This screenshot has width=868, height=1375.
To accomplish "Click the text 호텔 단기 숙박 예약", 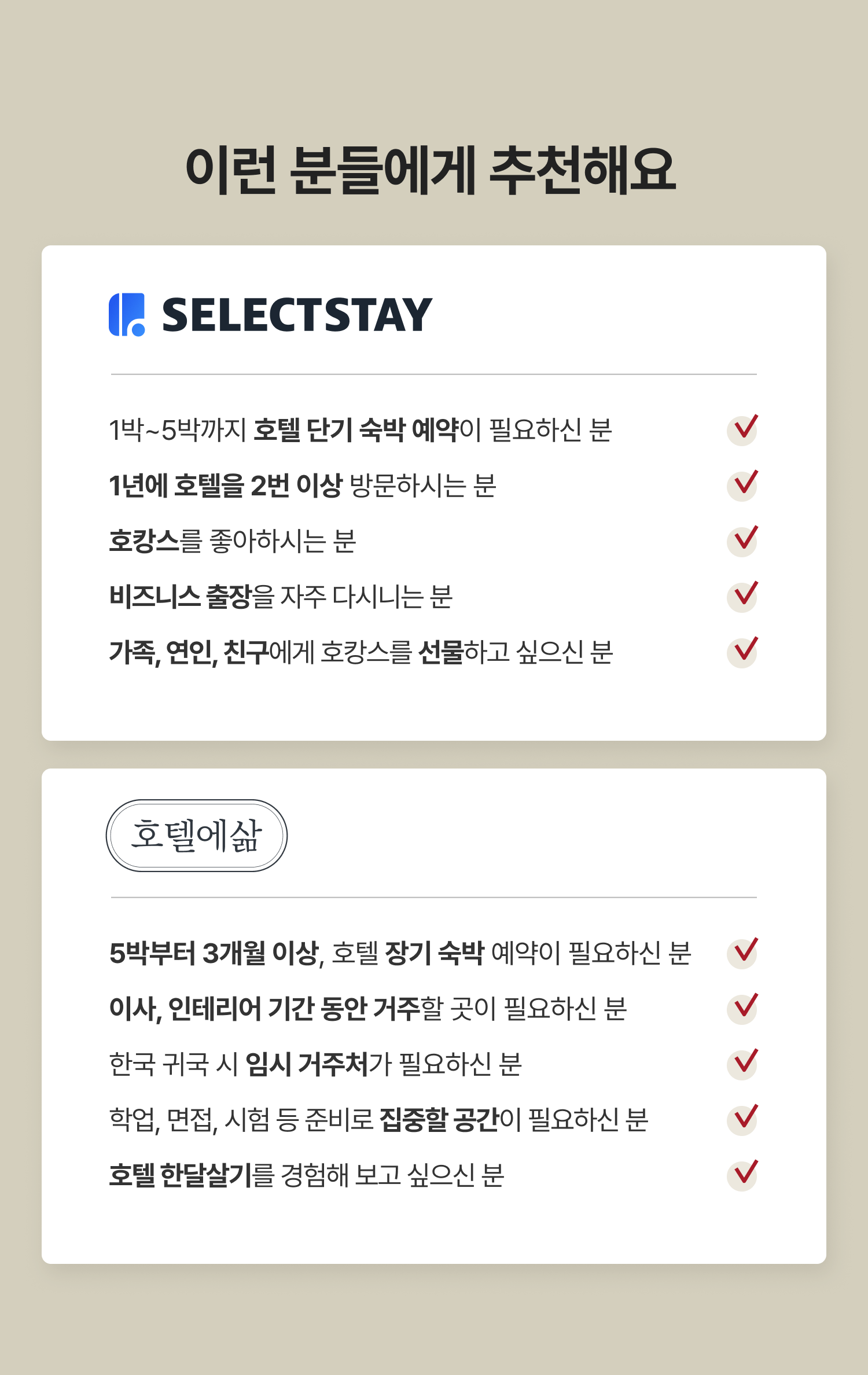I will point(356,430).
